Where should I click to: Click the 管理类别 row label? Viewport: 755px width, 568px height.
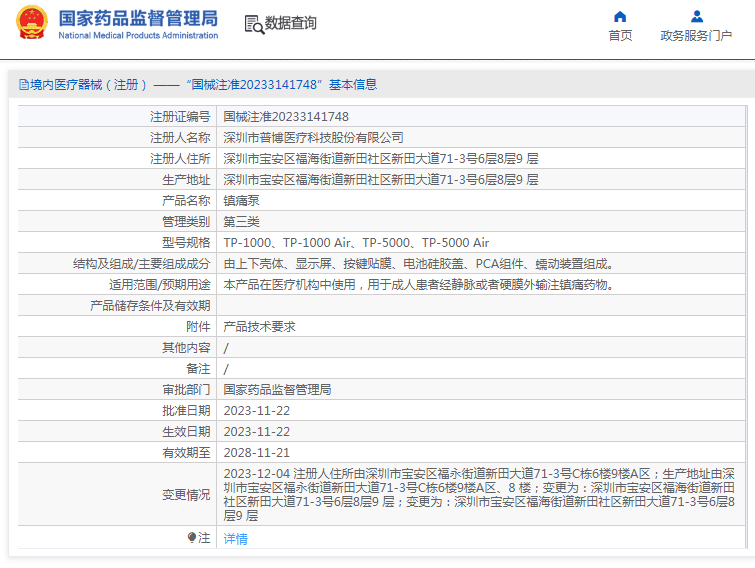[186, 222]
